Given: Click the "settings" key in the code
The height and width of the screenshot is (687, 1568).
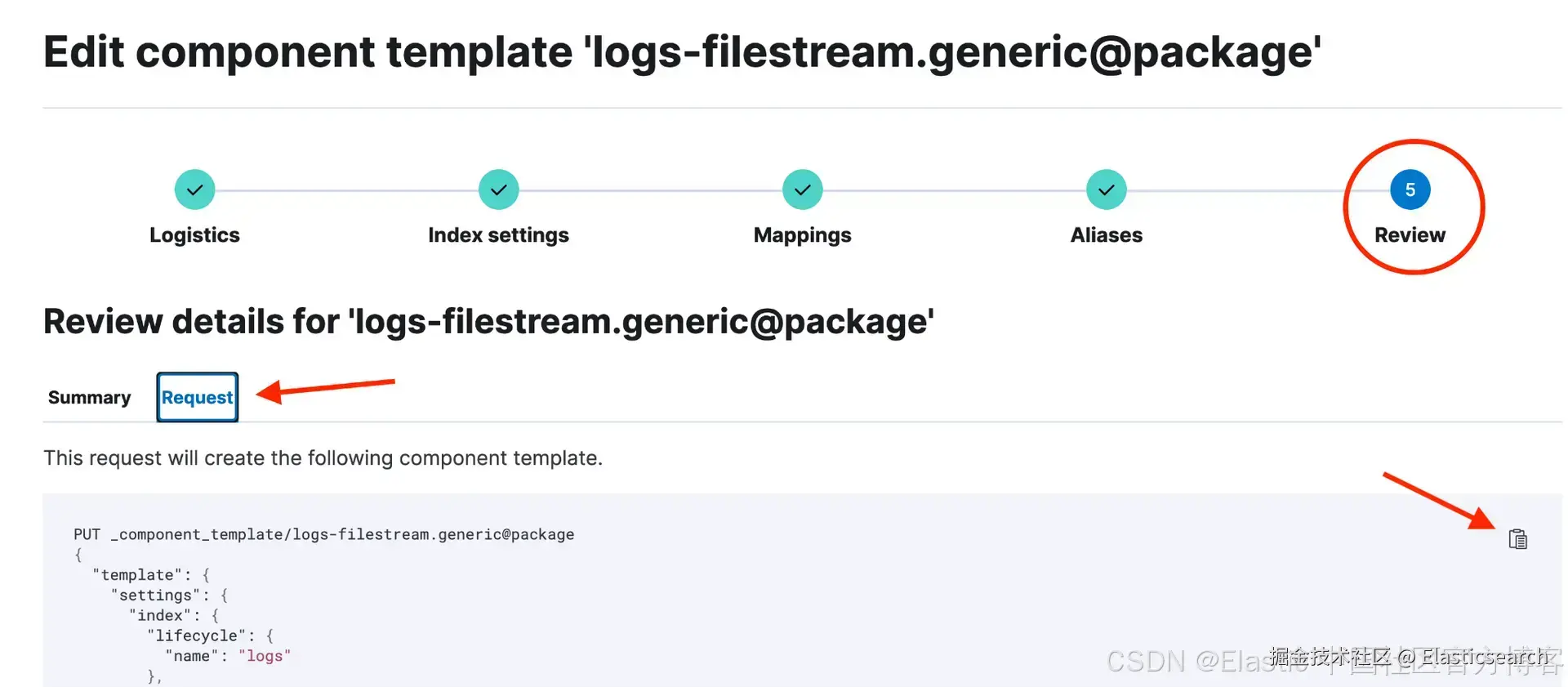Looking at the screenshot, I should pyautogui.click(x=155, y=596).
